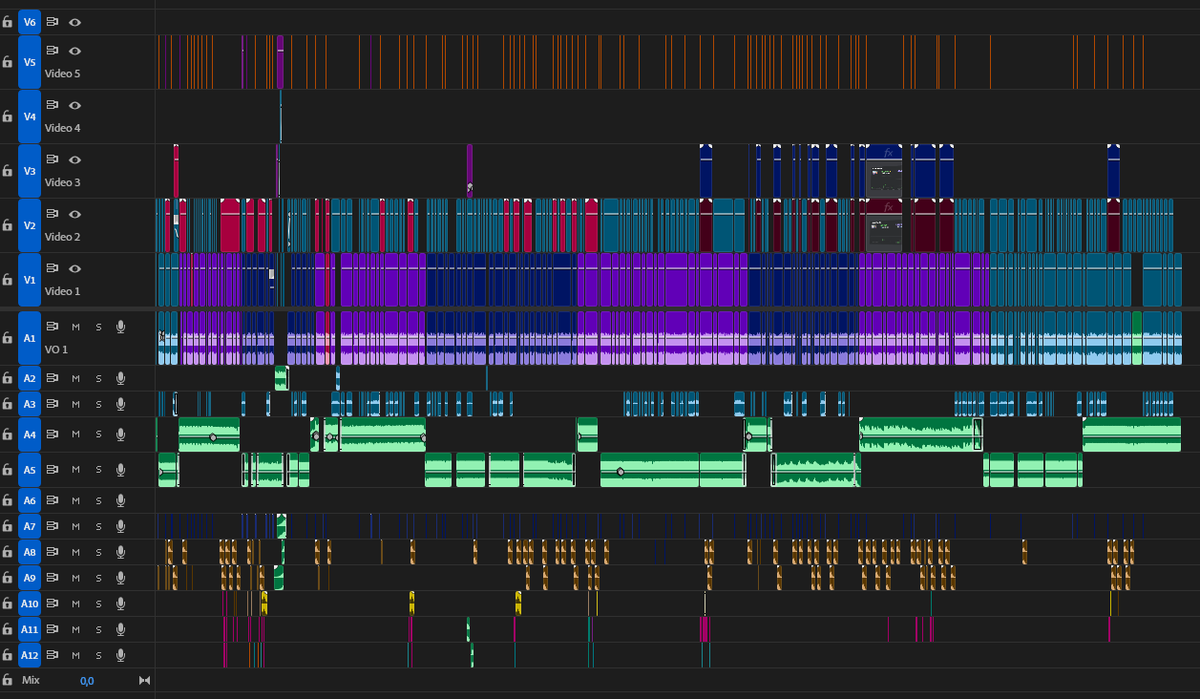
Task: Hide the Video 2 track output
Action: (75, 213)
